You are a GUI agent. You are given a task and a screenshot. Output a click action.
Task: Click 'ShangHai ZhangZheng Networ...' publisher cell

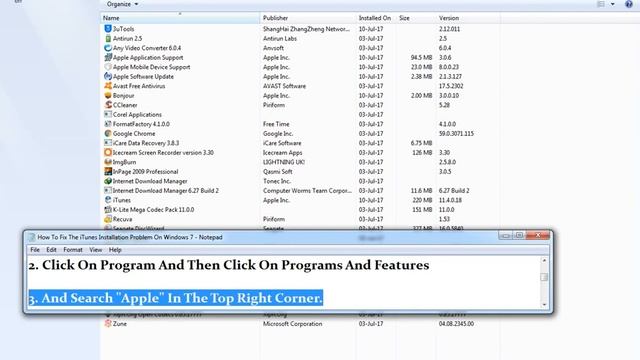click(306, 29)
